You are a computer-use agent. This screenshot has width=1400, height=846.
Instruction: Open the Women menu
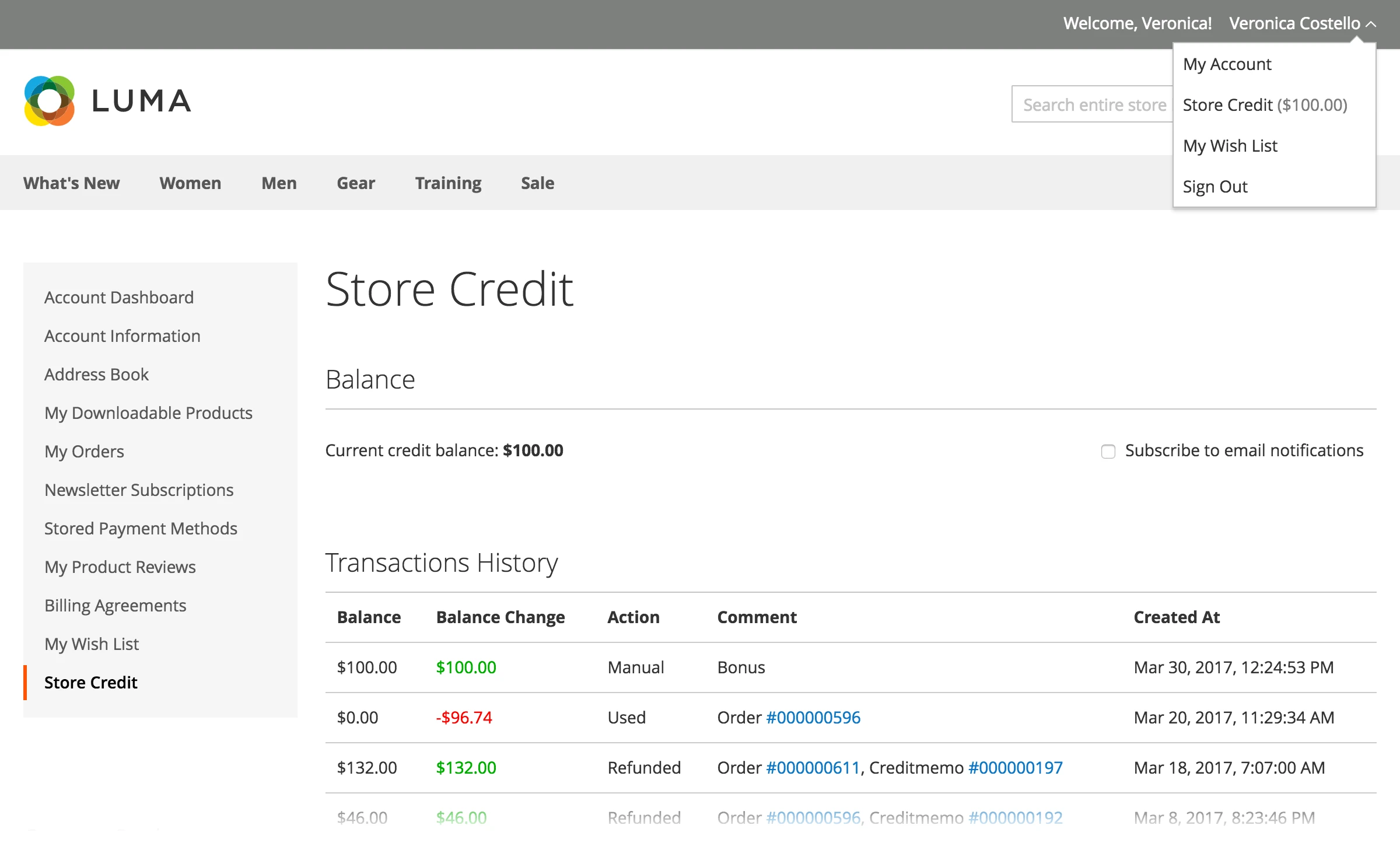click(x=190, y=183)
